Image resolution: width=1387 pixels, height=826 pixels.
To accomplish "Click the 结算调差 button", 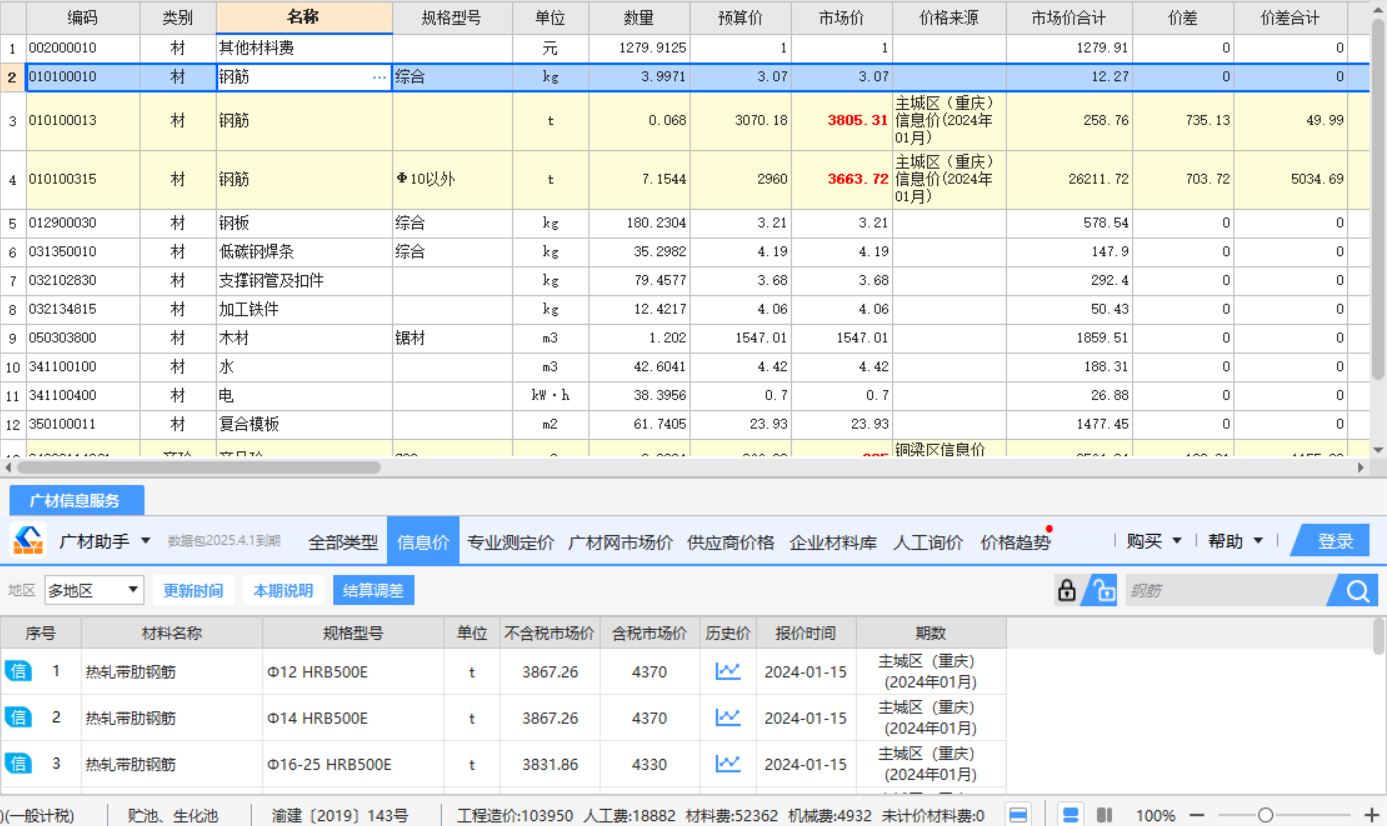I will point(373,590).
